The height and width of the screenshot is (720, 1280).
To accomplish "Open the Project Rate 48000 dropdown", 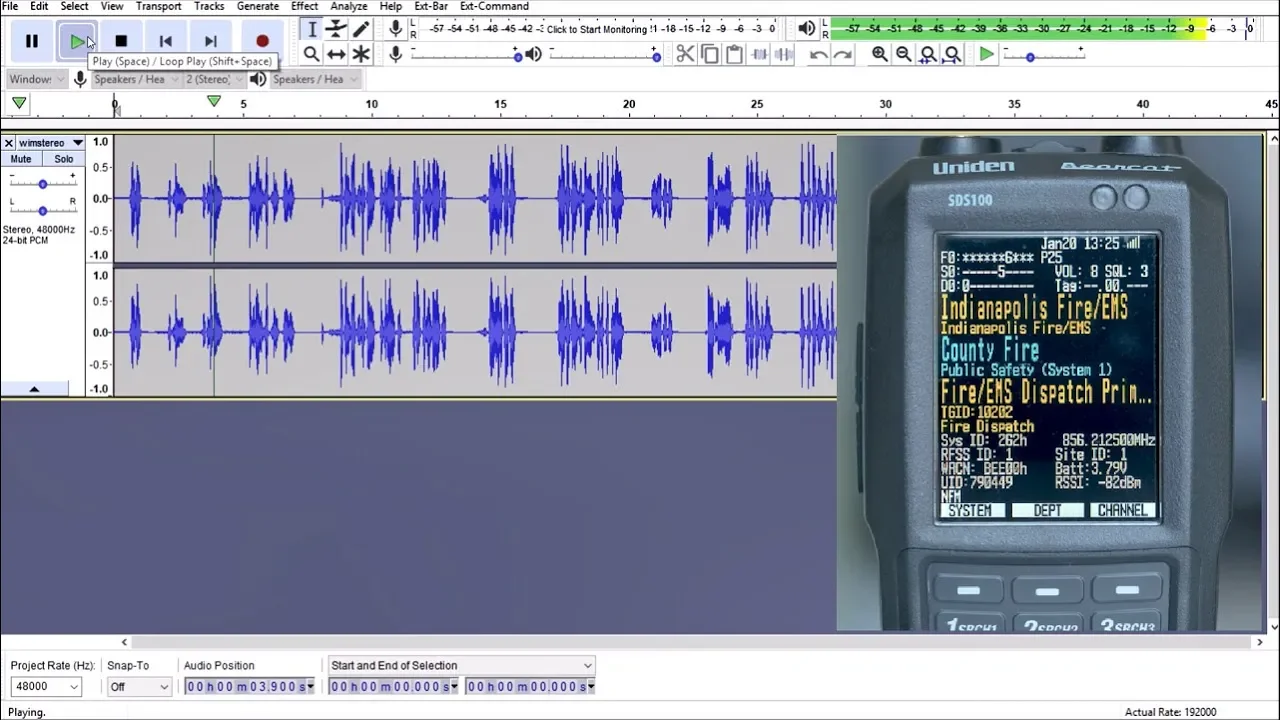I will [x=46, y=686].
